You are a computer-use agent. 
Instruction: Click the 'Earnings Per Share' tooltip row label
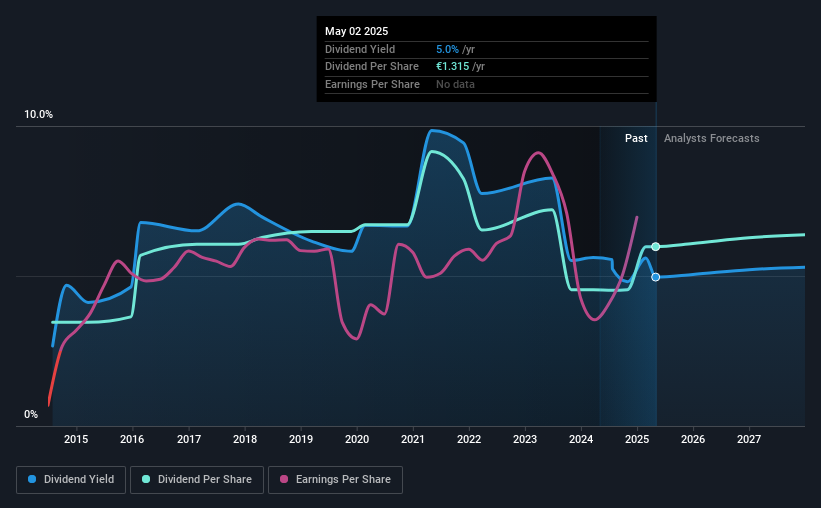pos(372,84)
